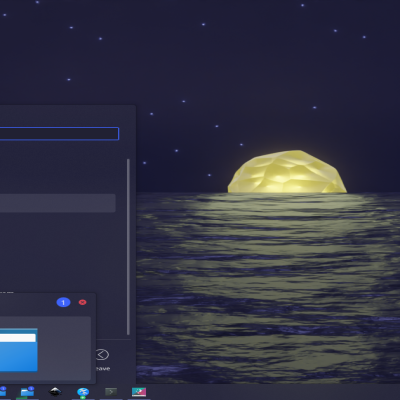The width and height of the screenshot is (400, 400).
Task: Open the Dolphin file manager taskbar icon with badge
Action: pyautogui.click(x=27, y=392)
